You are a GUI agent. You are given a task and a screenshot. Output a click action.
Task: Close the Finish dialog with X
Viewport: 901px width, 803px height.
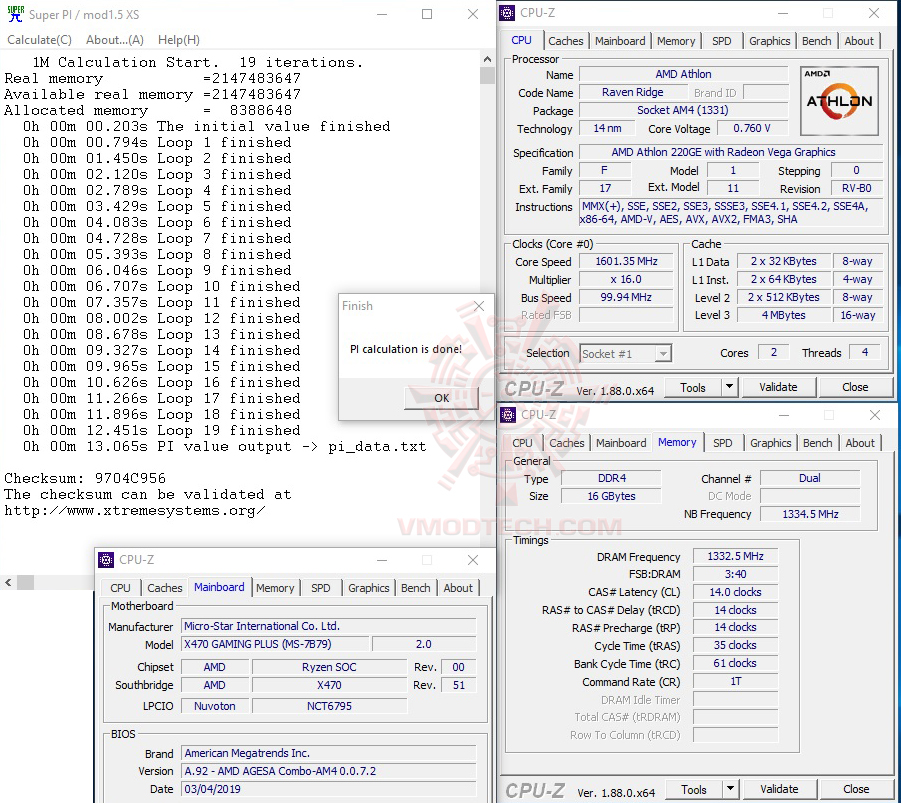pyautogui.click(x=479, y=306)
